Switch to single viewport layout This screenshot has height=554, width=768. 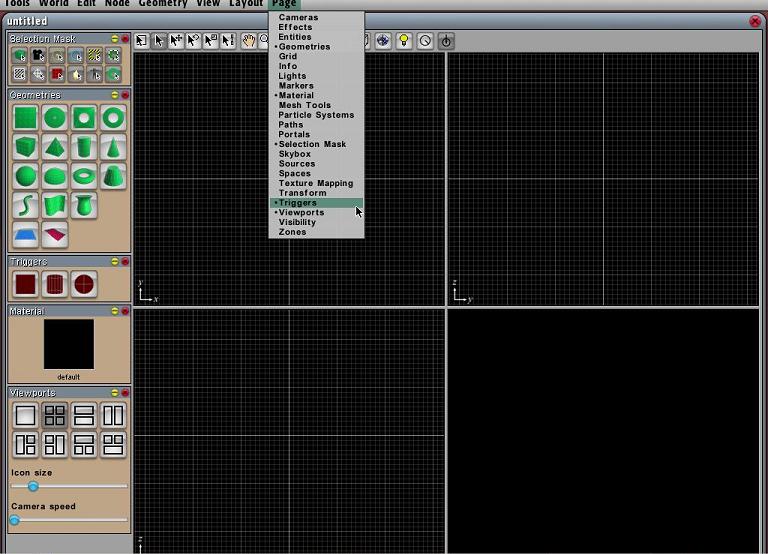26,416
